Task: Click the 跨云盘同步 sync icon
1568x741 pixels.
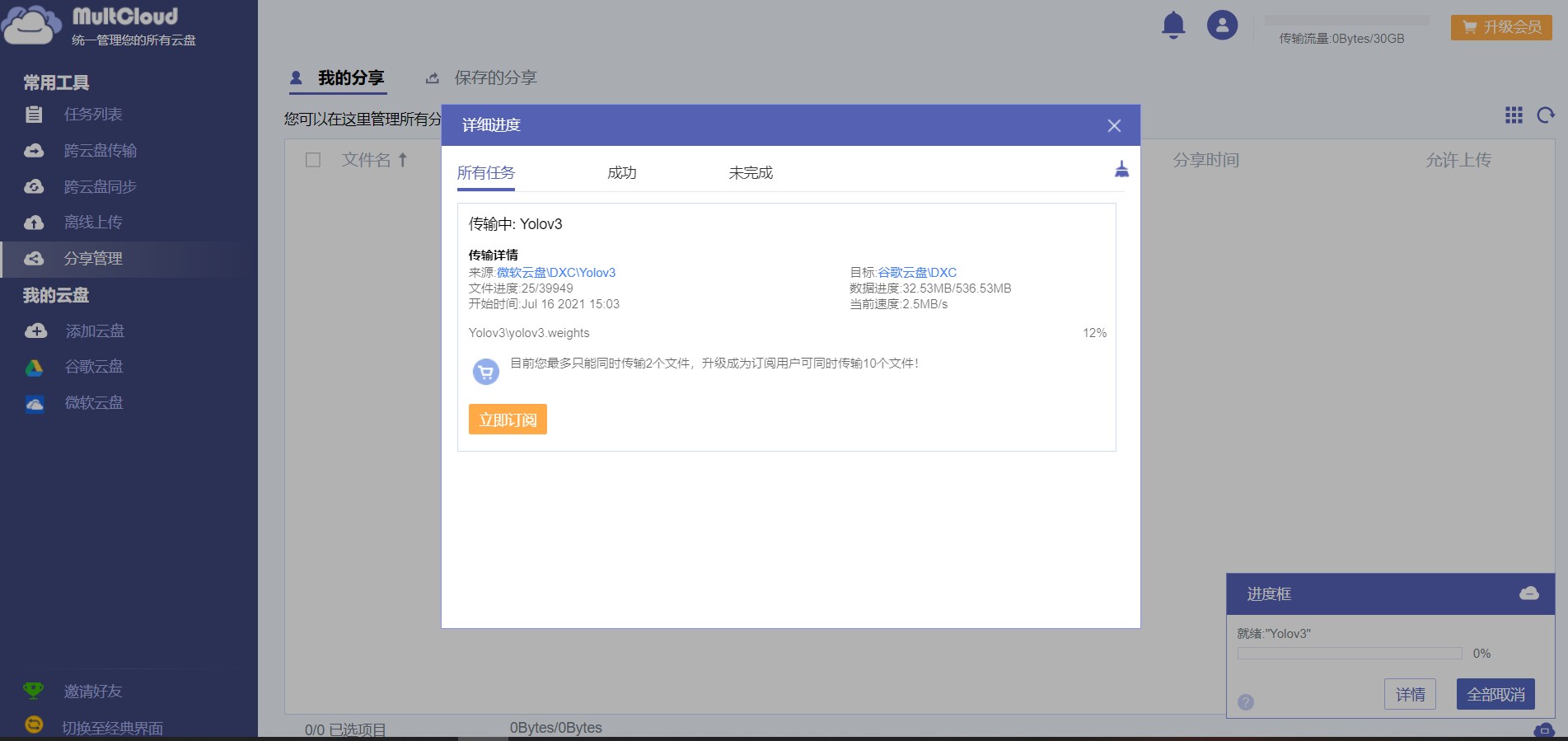Action: [x=34, y=187]
